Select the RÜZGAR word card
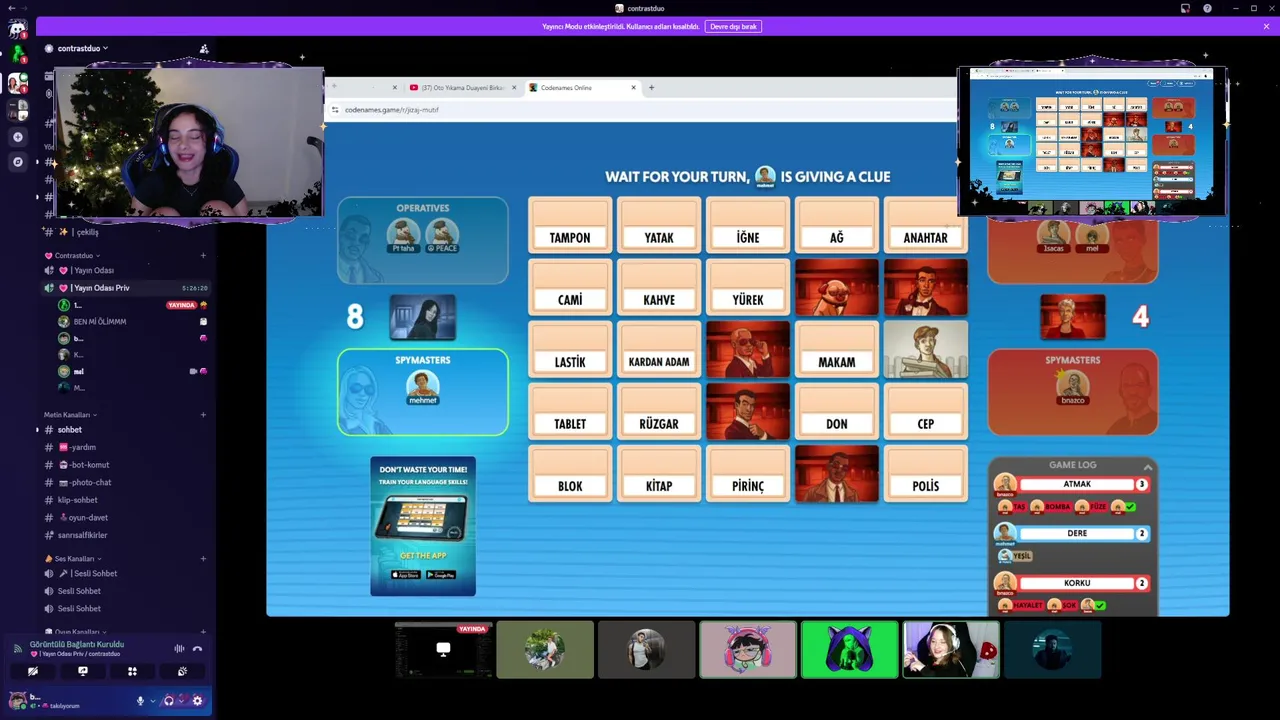 (x=659, y=412)
